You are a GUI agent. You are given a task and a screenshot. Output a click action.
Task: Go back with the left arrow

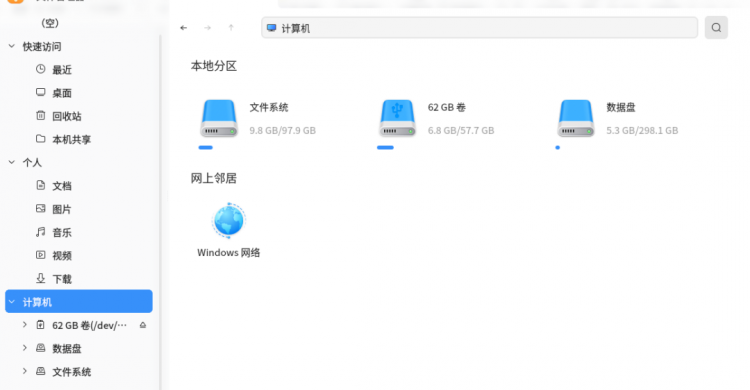[184, 28]
